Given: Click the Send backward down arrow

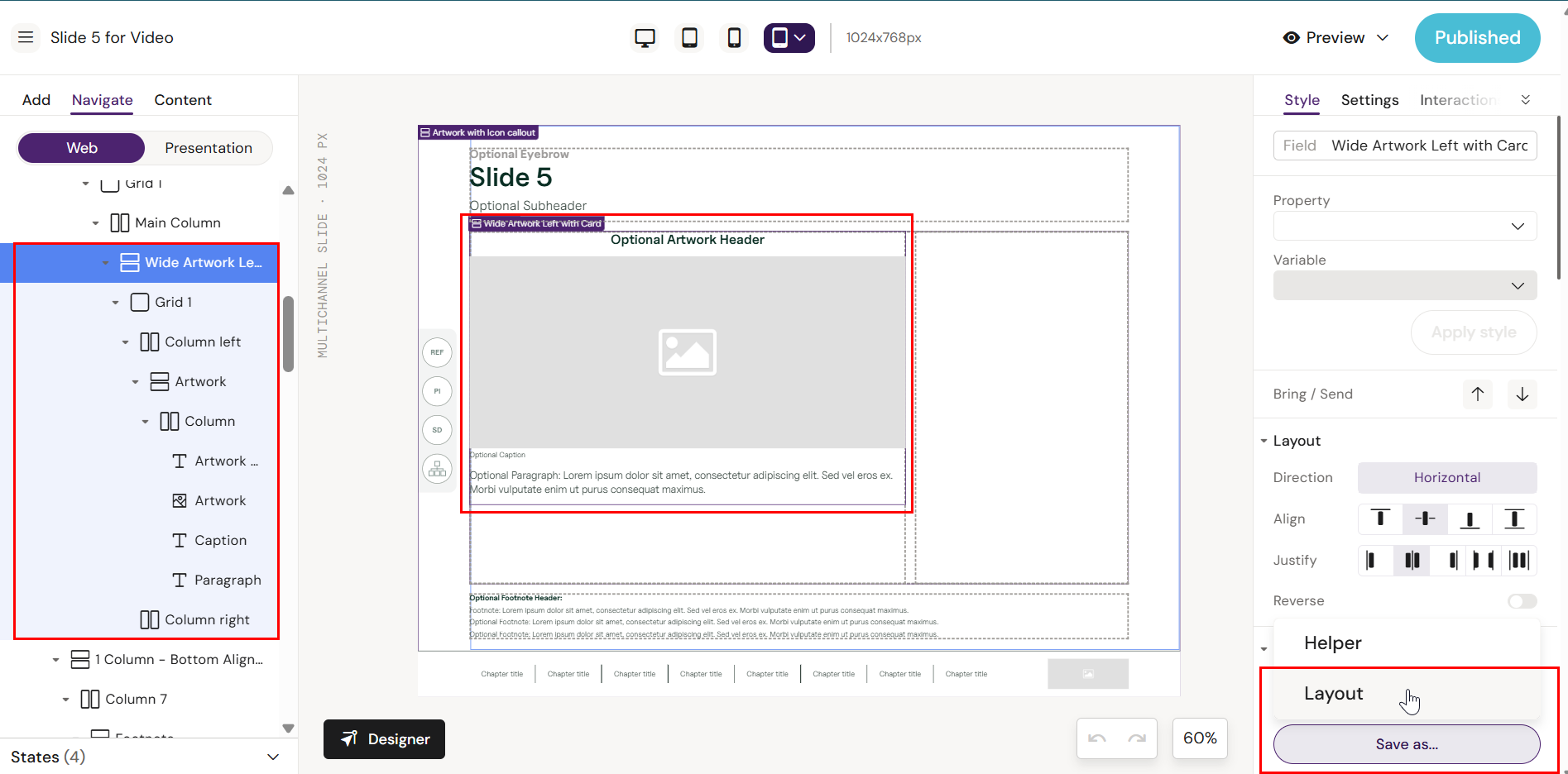Looking at the screenshot, I should tap(1522, 394).
